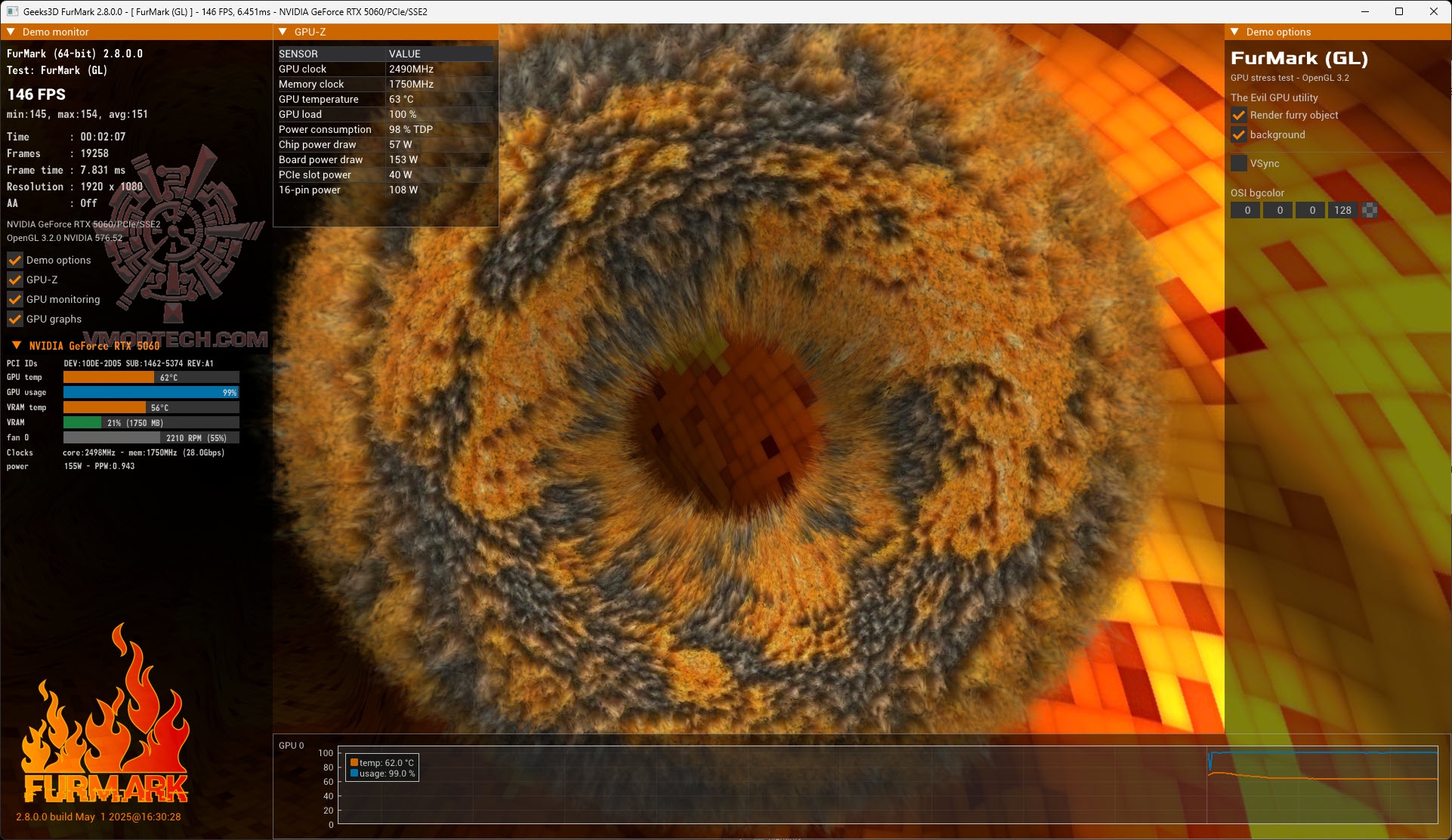Uncheck the GPU-Z checkbox
Image resolution: width=1452 pixels, height=840 pixels.
[14, 279]
